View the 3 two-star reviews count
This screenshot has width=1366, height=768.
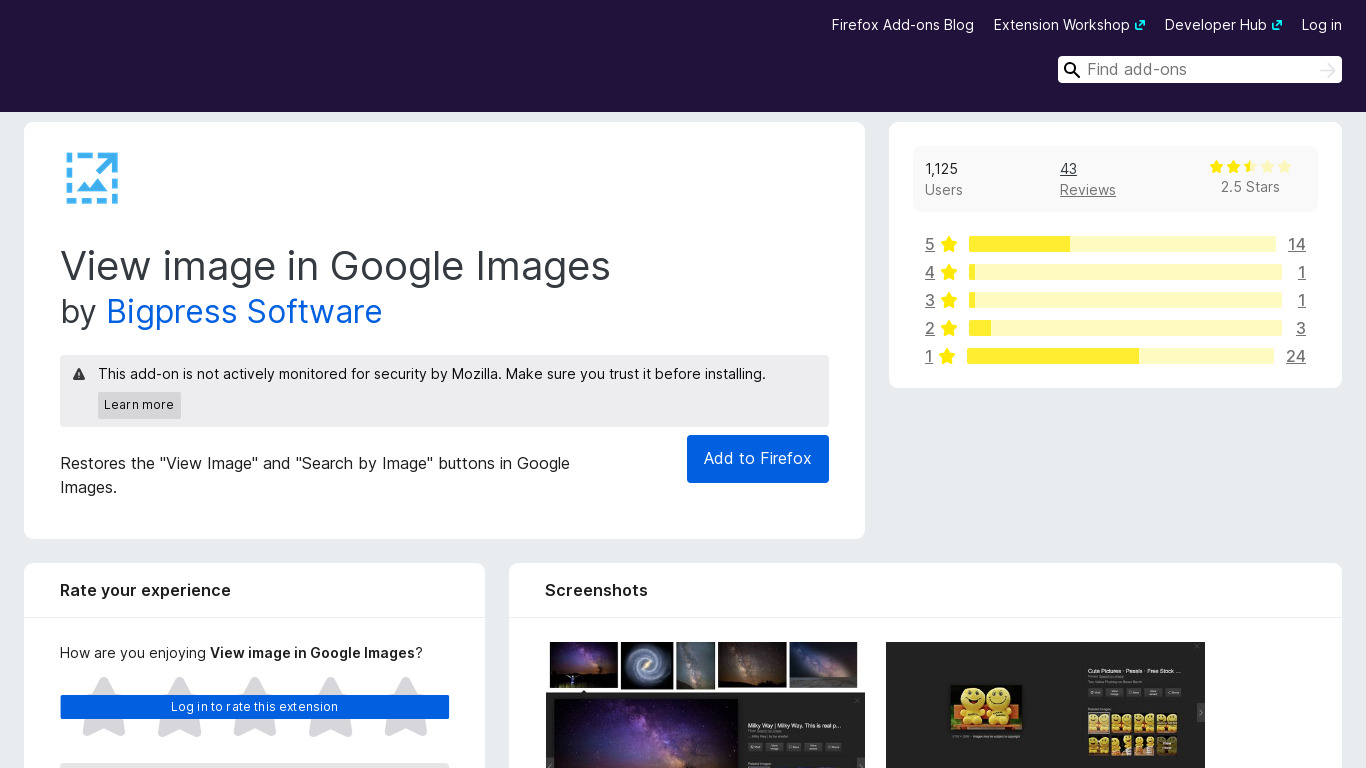pyautogui.click(x=1301, y=328)
